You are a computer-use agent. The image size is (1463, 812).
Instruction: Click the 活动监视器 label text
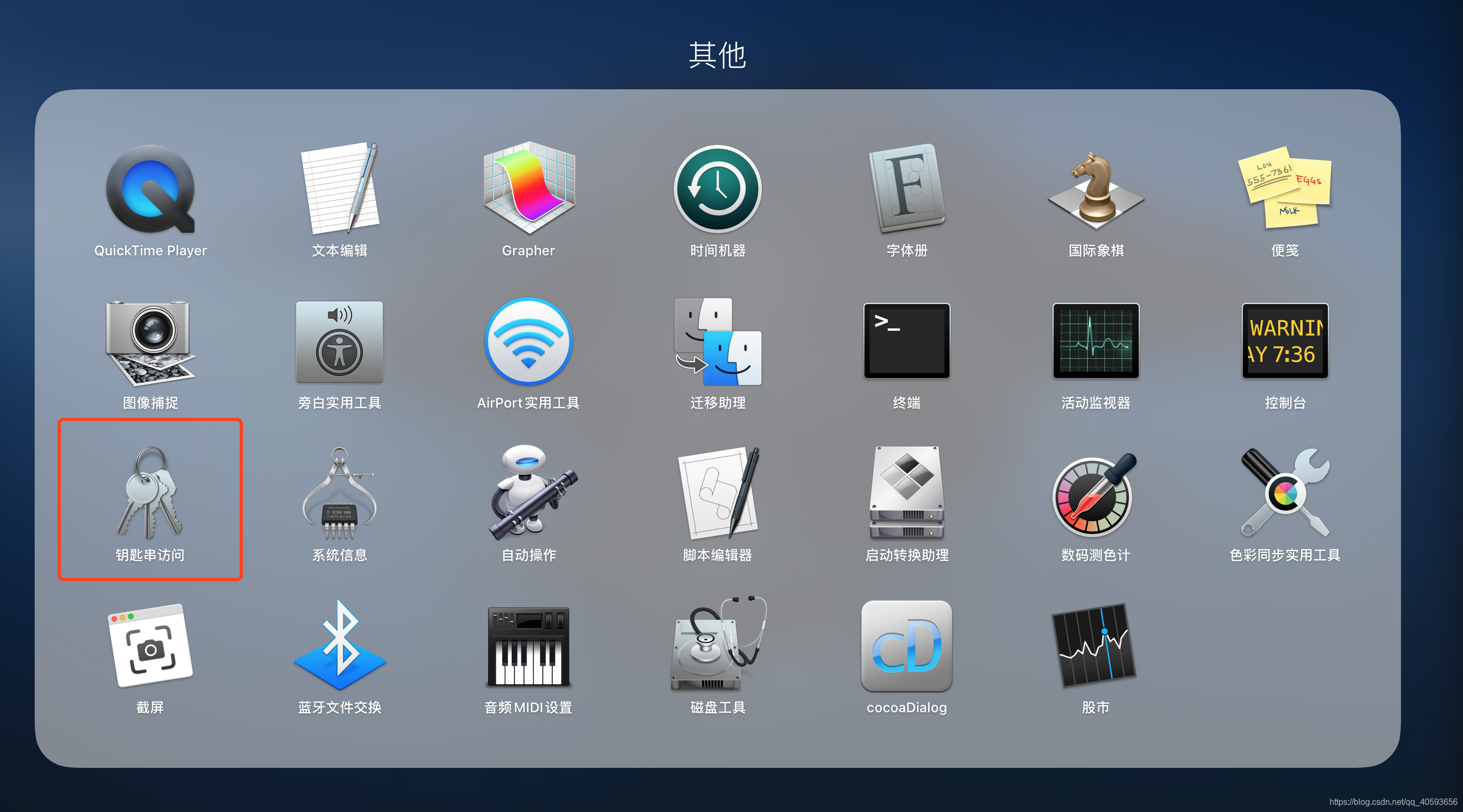click(x=1096, y=403)
